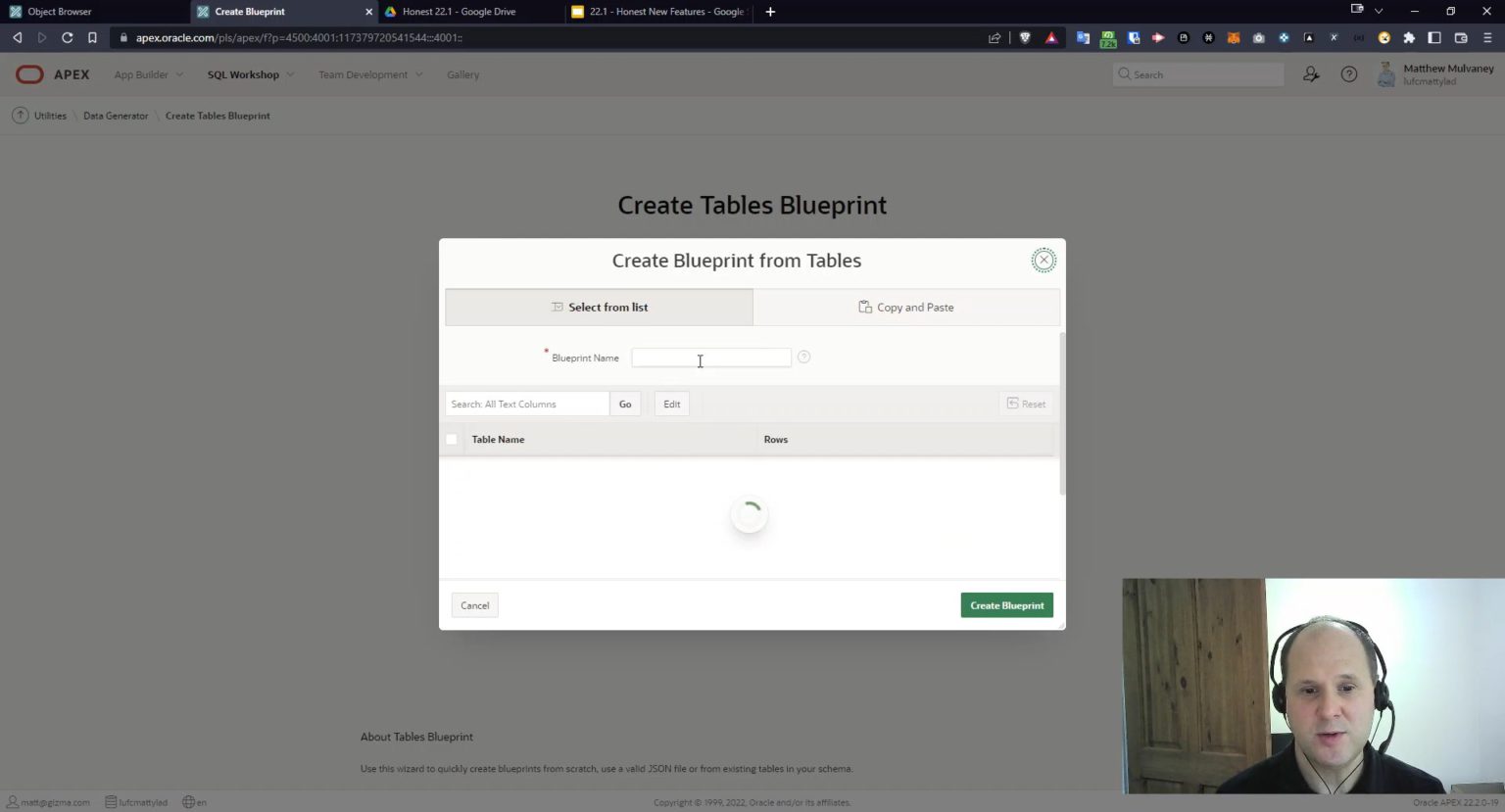Image resolution: width=1505 pixels, height=812 pixels.
Task: Toggle the select-all checkbox in the table header
Action: coord(452,439)
